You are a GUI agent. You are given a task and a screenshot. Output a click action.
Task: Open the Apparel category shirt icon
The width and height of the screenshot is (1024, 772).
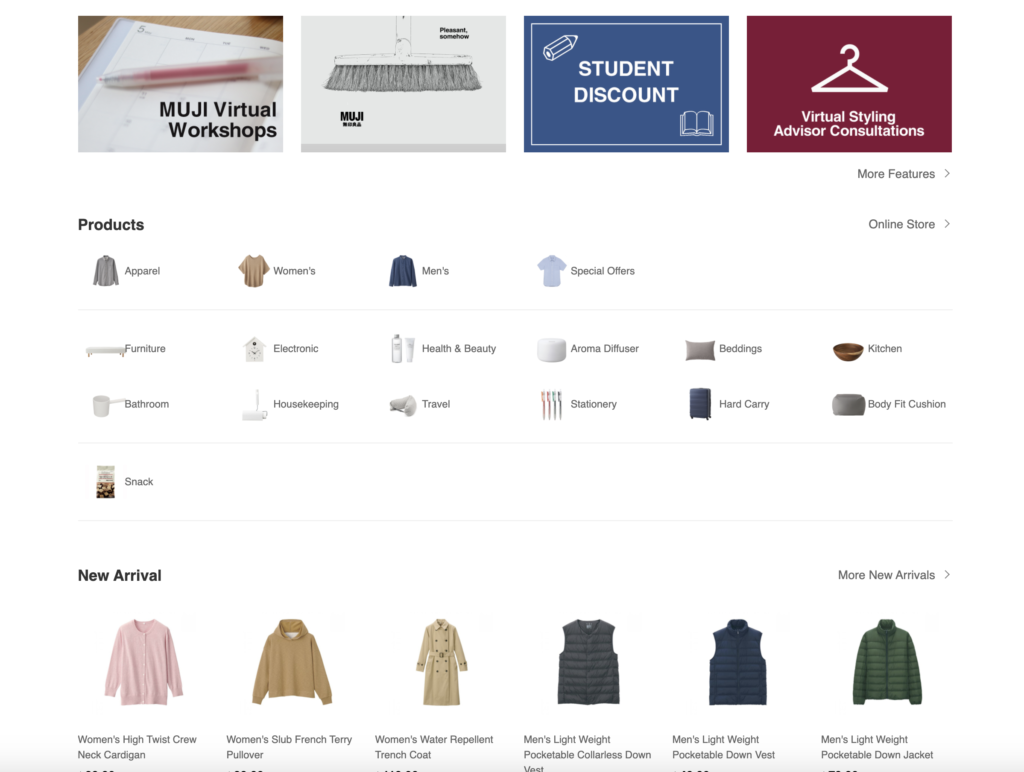106,270
